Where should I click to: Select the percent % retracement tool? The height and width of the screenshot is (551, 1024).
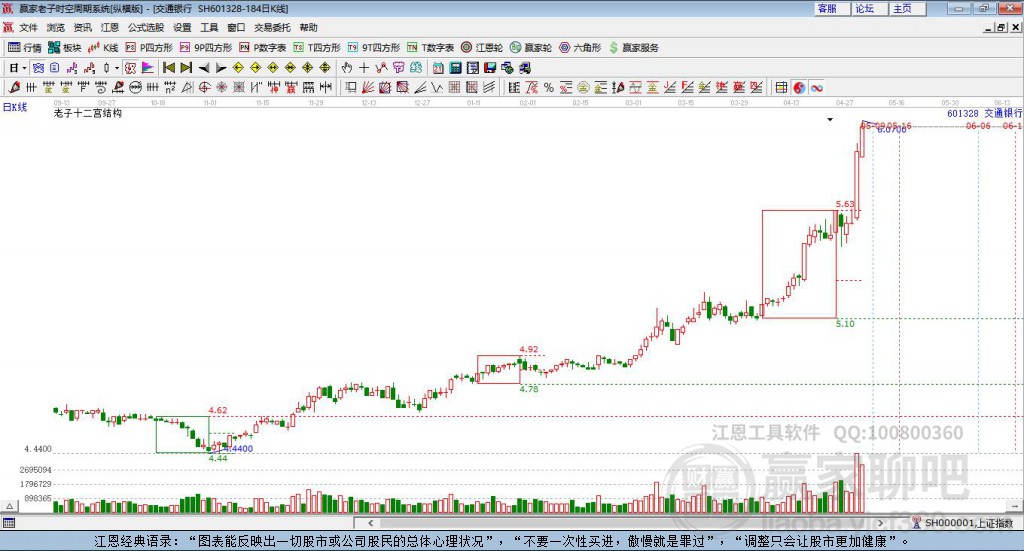tap(549, 87)
